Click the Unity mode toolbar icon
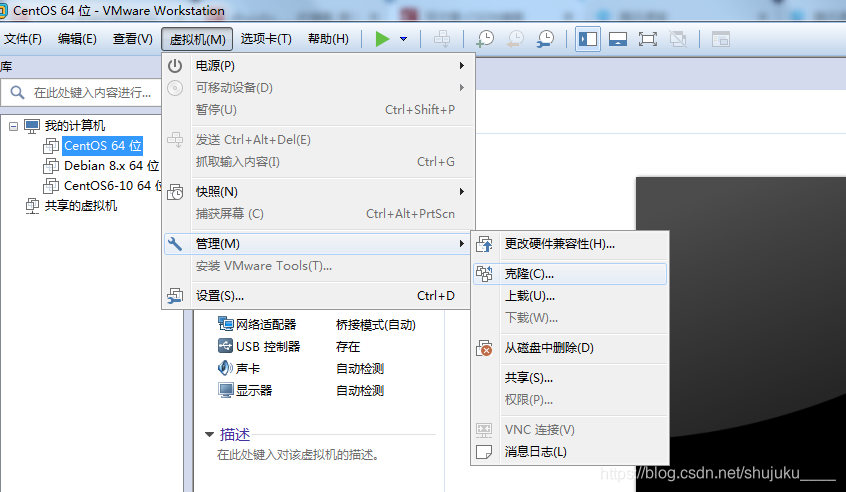The image size is (846, 492). (678, 39)
